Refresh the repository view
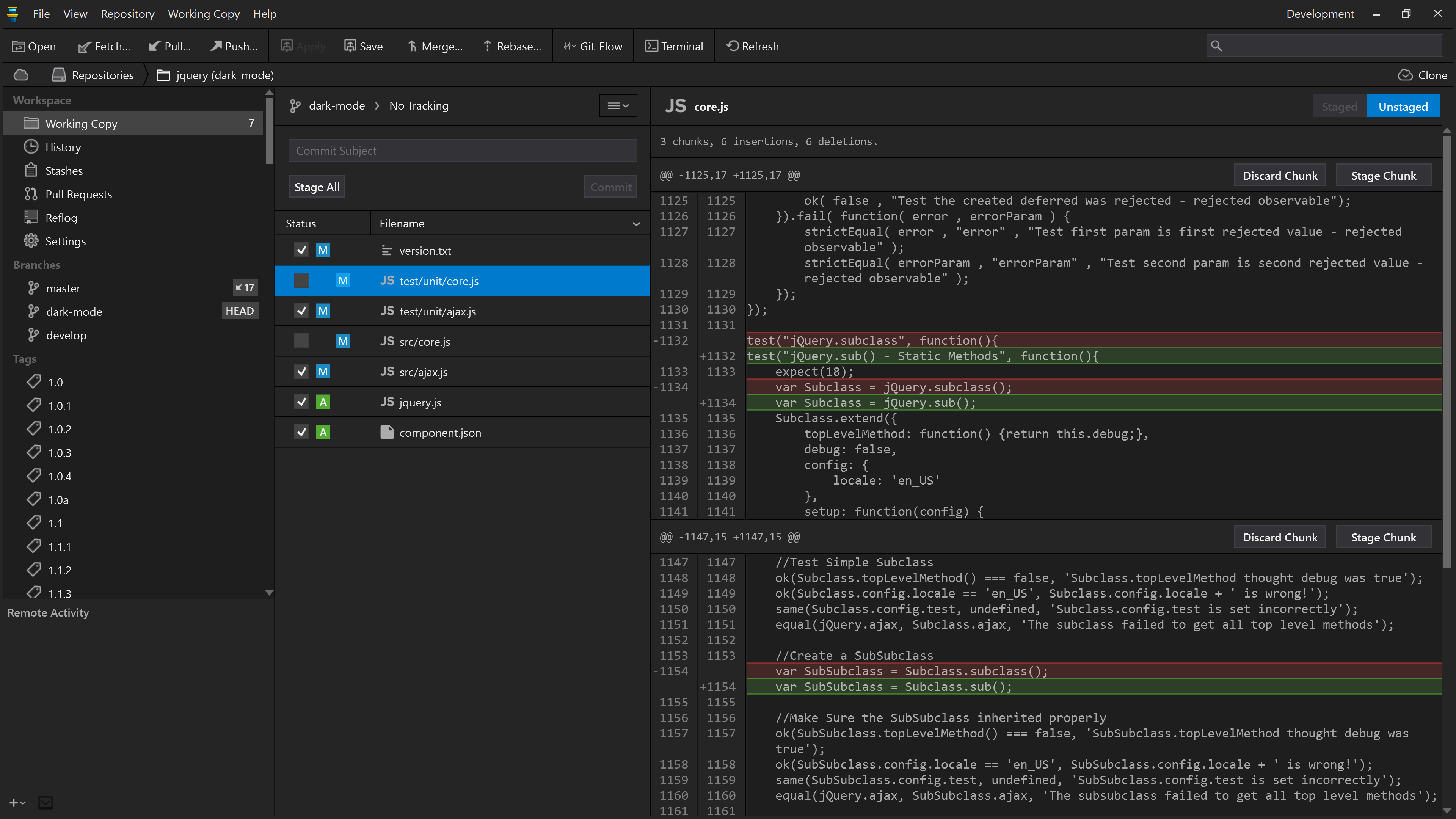This screenshot has width=1456, height=819. (752, 46)
